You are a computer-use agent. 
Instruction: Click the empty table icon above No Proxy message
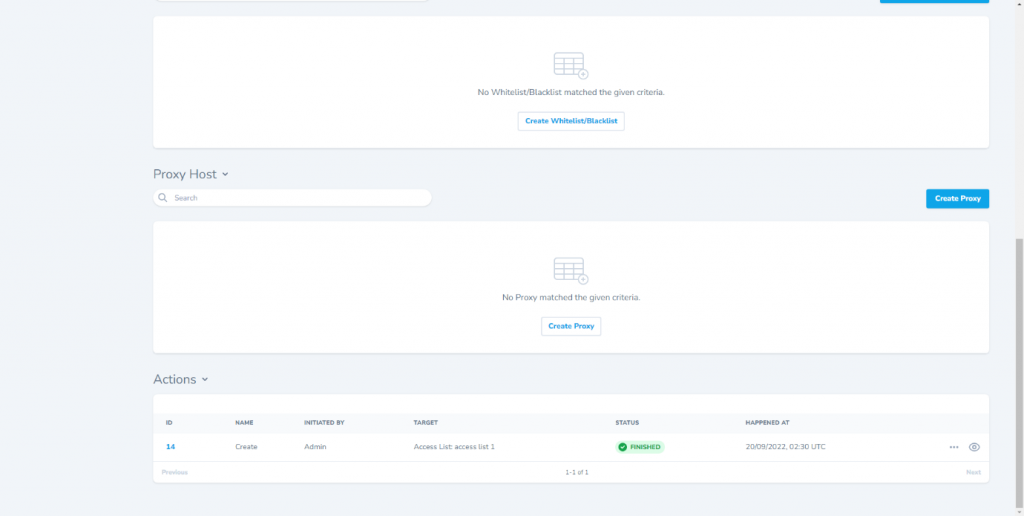pos(570,270)
